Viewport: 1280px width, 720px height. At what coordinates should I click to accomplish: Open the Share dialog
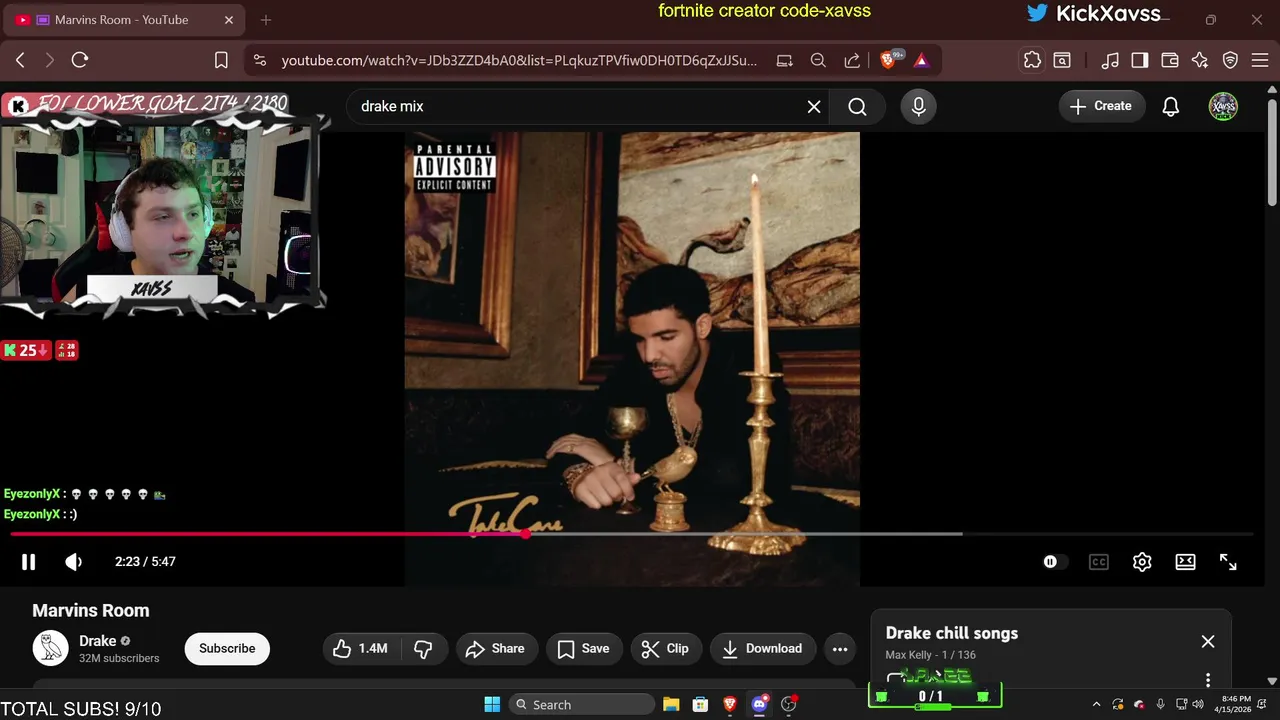(496, 649)
